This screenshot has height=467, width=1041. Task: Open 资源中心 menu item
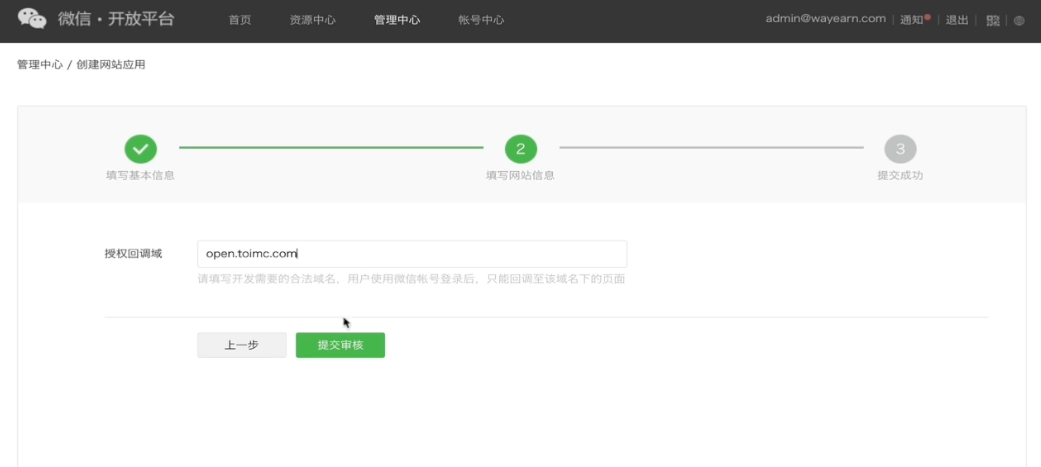(x=312, y=20)
